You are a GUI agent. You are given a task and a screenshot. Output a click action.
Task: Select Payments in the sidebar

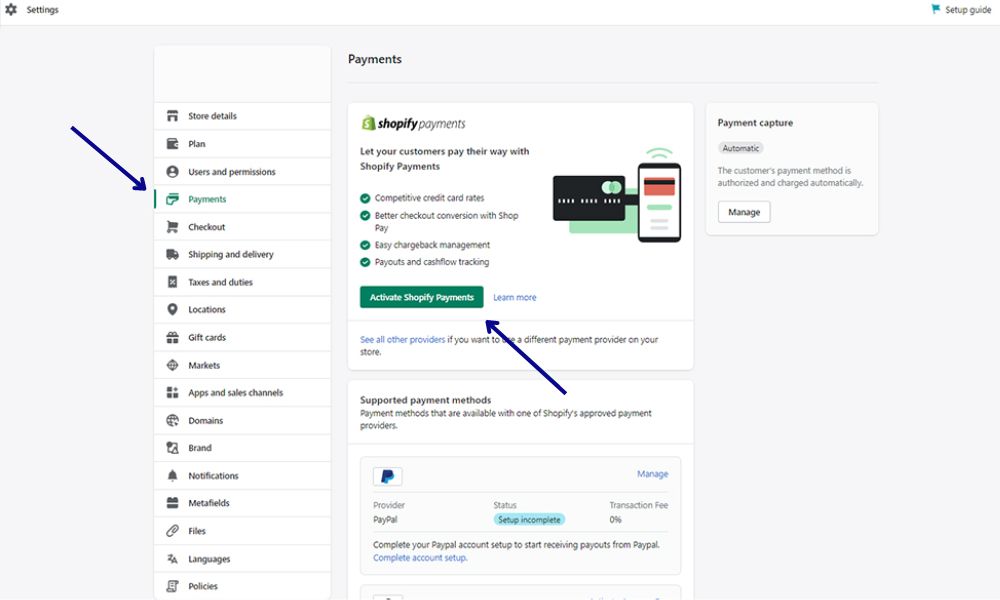coord(242,199)
